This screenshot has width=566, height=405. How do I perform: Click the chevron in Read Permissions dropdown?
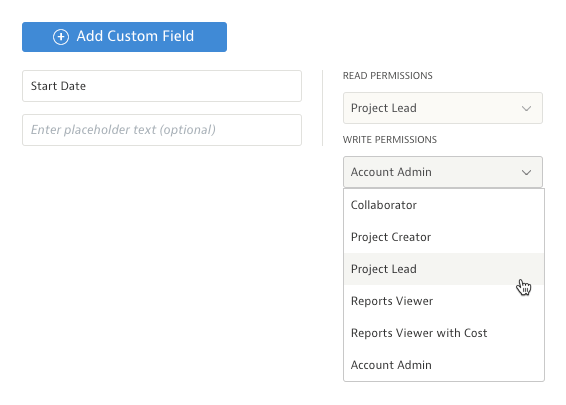click(x=526, y=108)
